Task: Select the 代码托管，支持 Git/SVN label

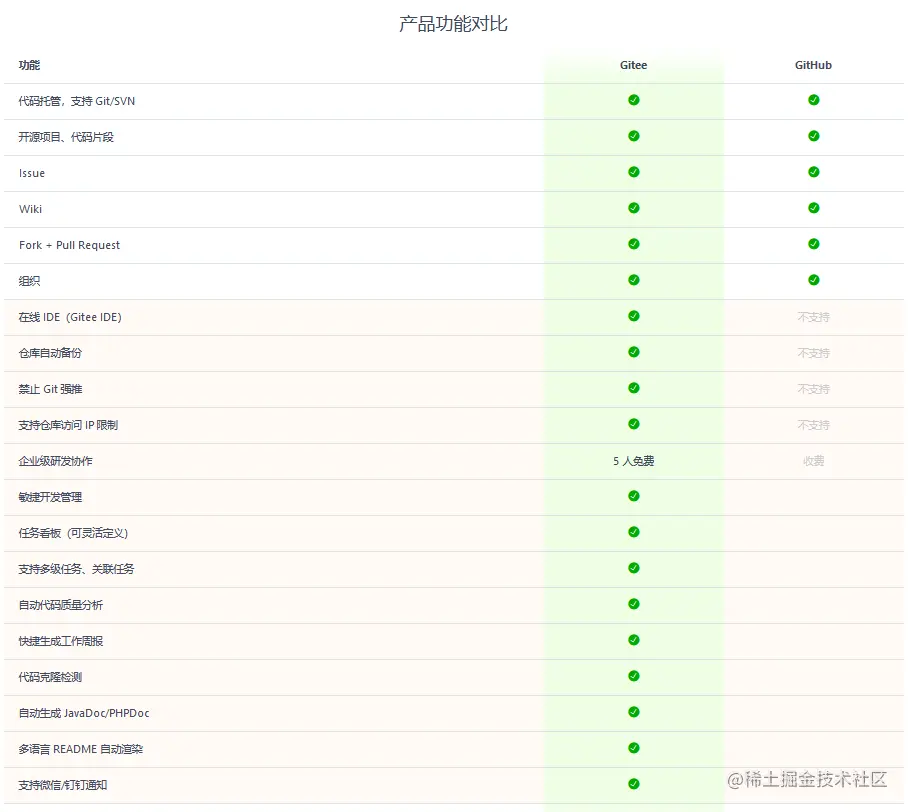Action: point(77,101)
